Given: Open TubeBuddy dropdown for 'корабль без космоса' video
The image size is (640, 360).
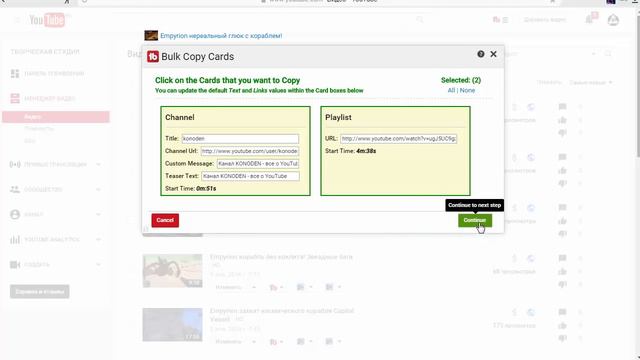Looking at the screenshot, I should tap(276, 287).
